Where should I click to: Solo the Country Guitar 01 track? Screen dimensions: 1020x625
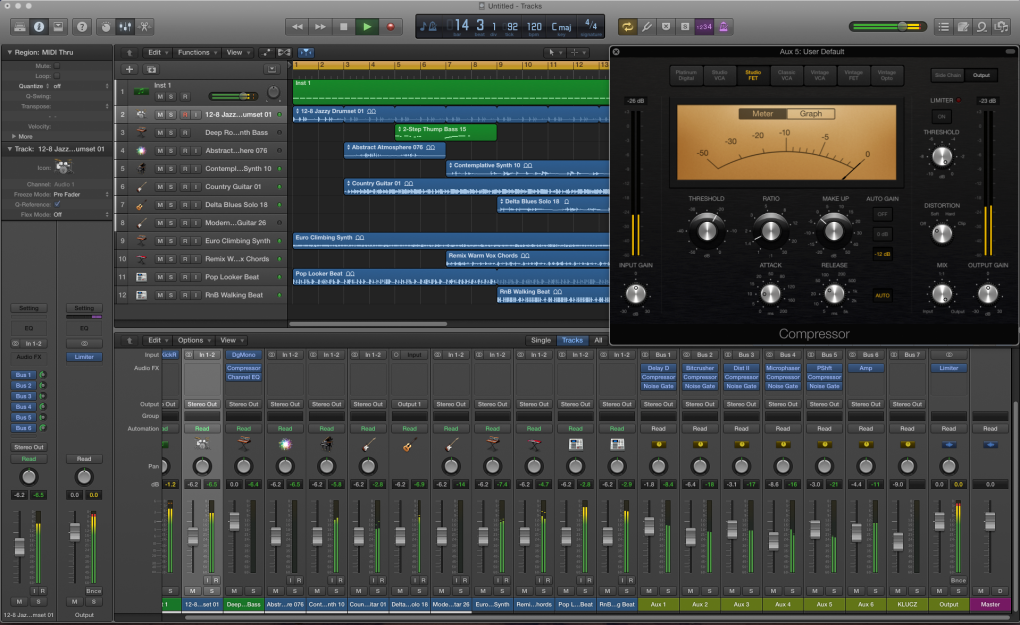[171, 187]
